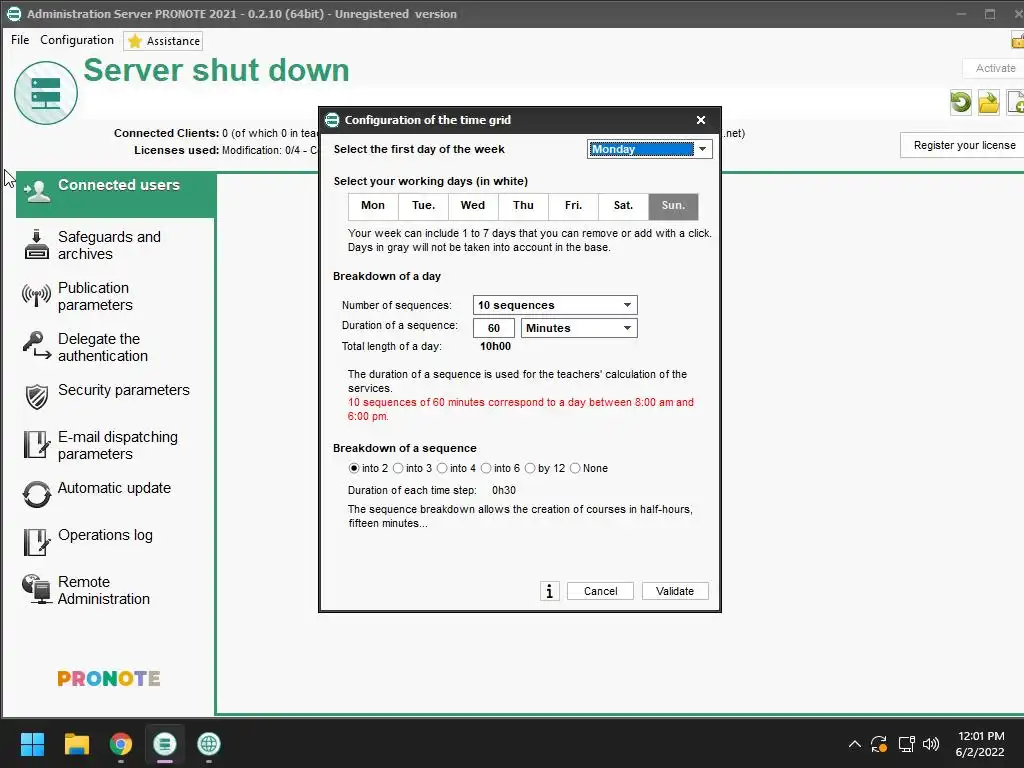Viewport: 1024px width, 768px height.
Task: Select the 'into 2' breakdown option
Action: click(x=354, y=468)
